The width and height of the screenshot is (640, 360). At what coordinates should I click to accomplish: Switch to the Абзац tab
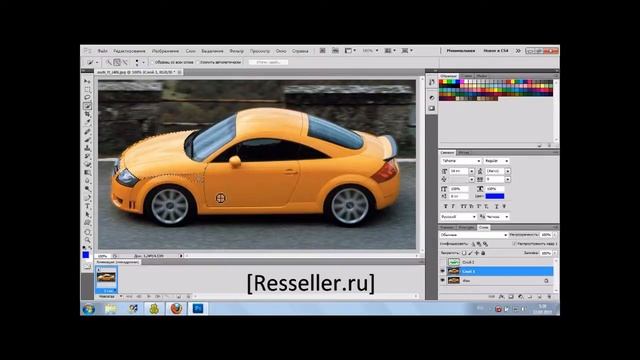click(x=463, y=153)
